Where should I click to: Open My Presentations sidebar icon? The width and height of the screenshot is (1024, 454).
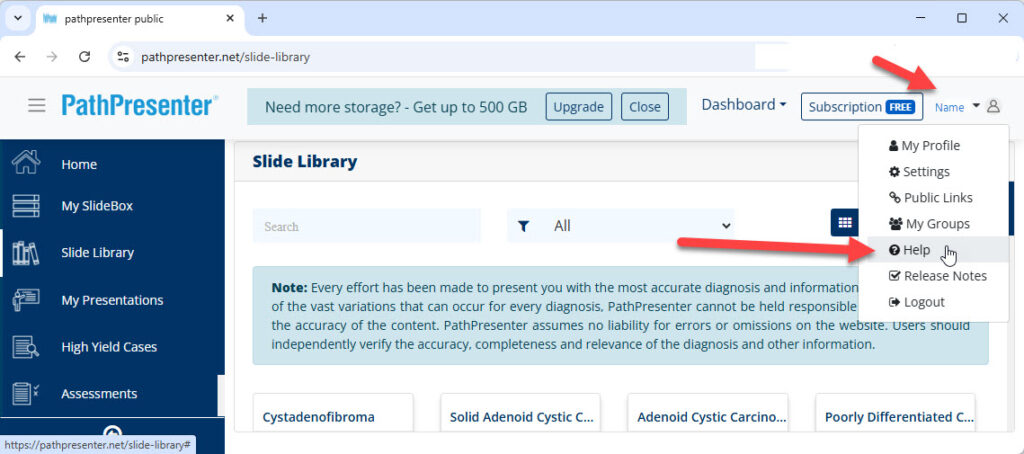tap(25, 300)
